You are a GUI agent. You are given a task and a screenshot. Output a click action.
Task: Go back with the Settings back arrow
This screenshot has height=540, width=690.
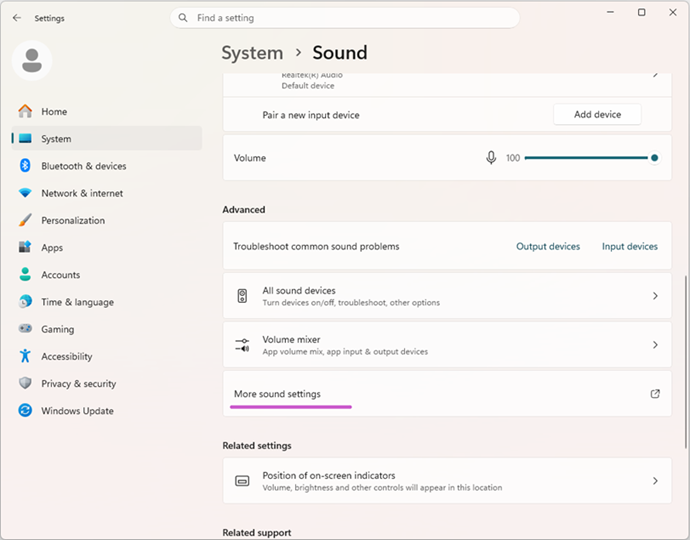coord(17,18)
